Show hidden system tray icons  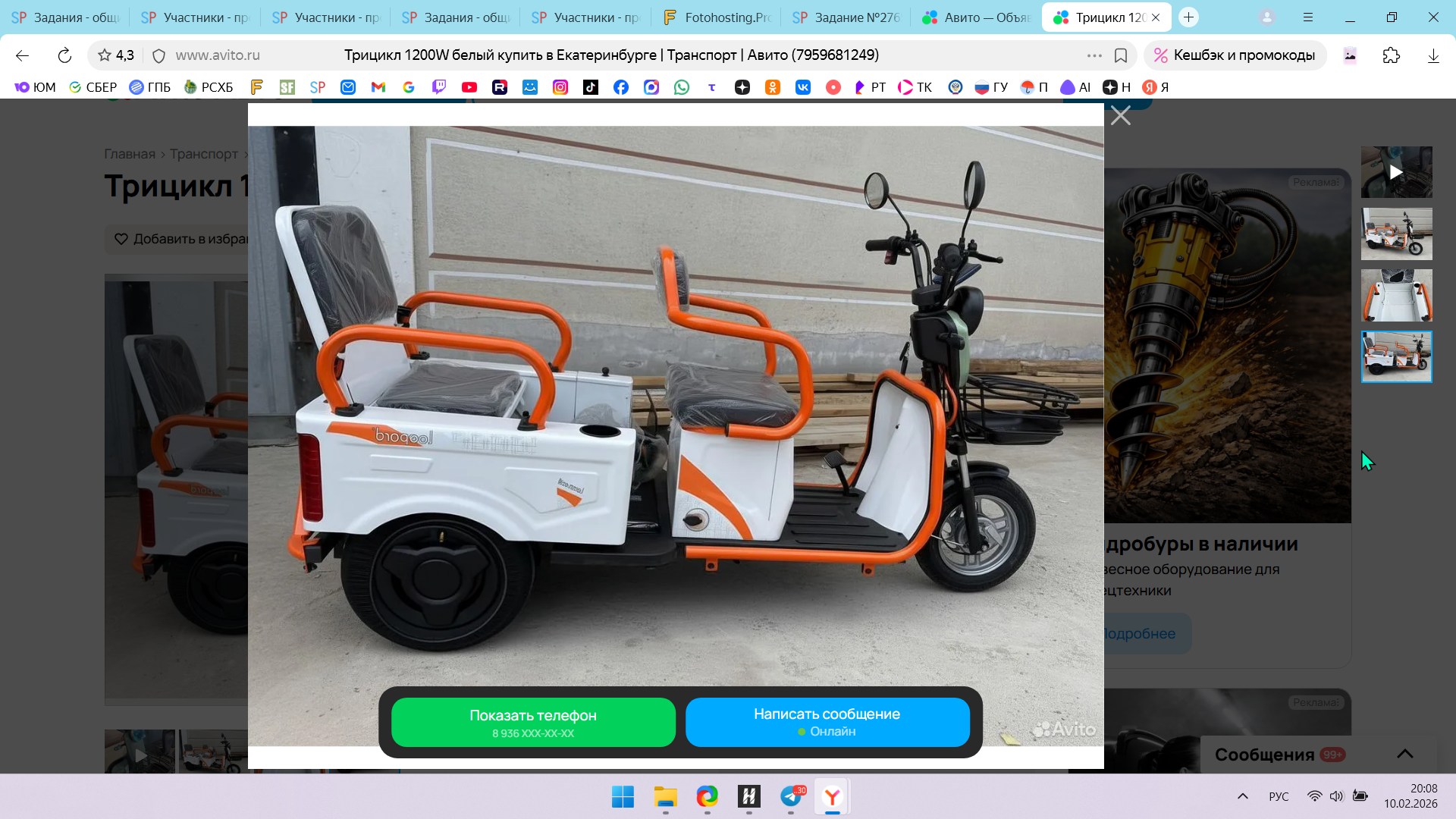pyautogui.click(x=1242, y=796)
